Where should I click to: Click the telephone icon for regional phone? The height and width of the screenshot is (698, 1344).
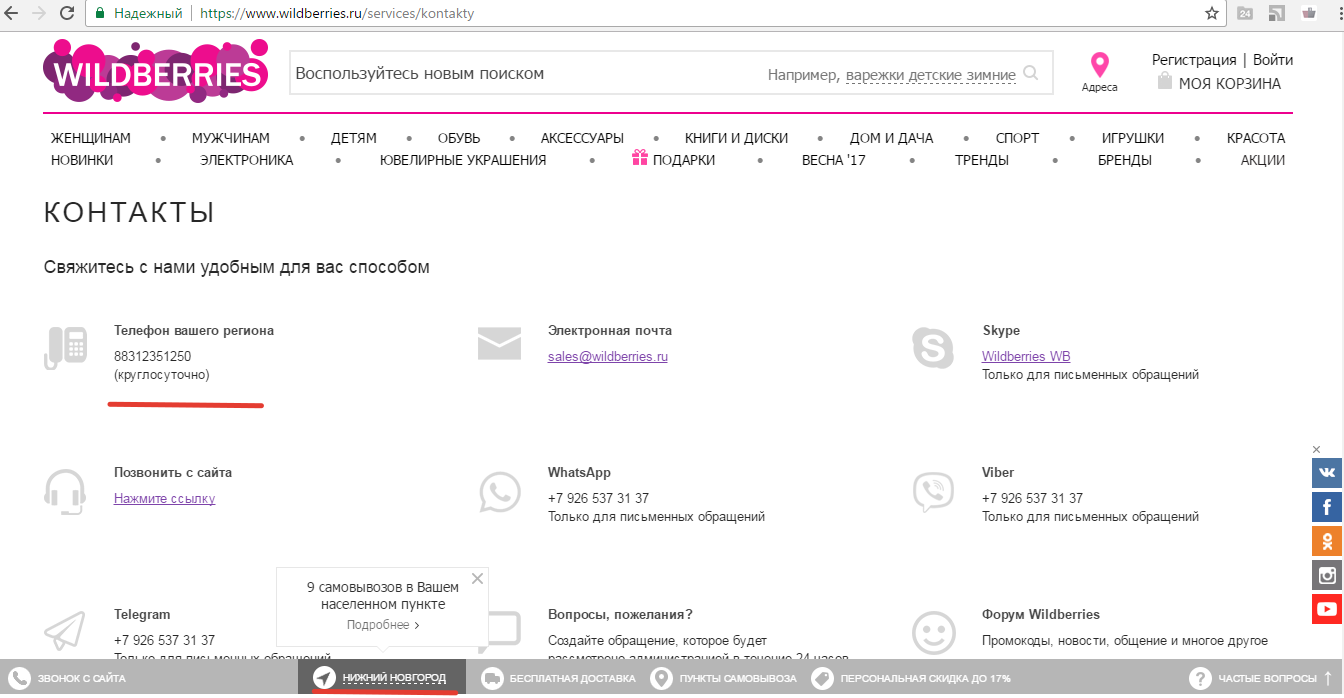[66, 348]
